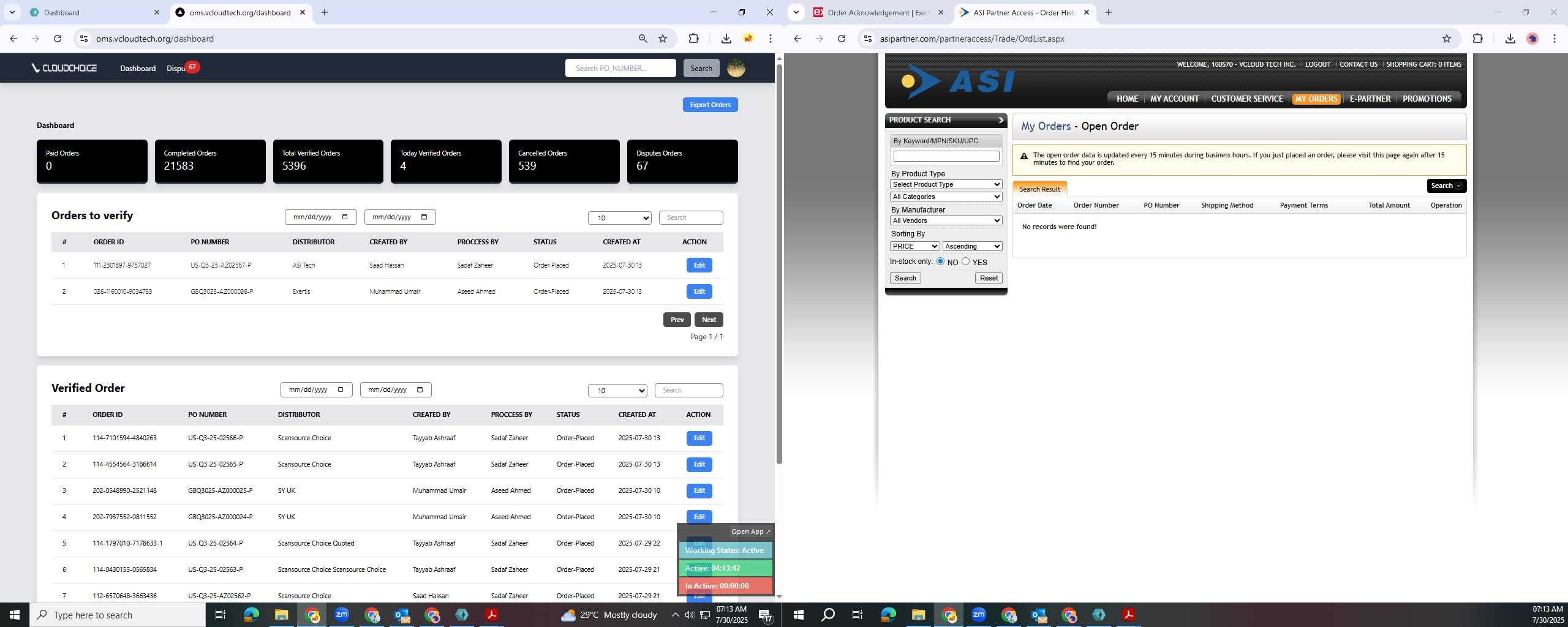
Task: Expand Select Product Type dropdown
Action: point(946,184)
